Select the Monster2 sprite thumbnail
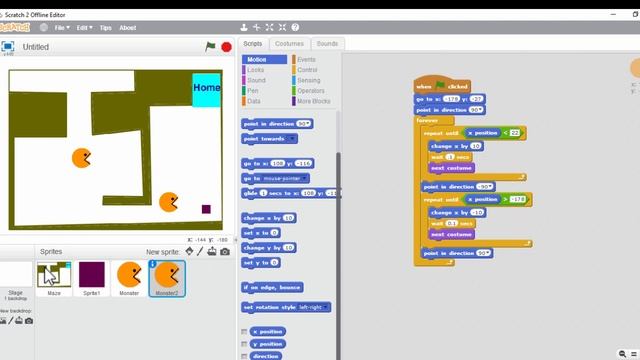640x360 pixels. pos(167,278)
